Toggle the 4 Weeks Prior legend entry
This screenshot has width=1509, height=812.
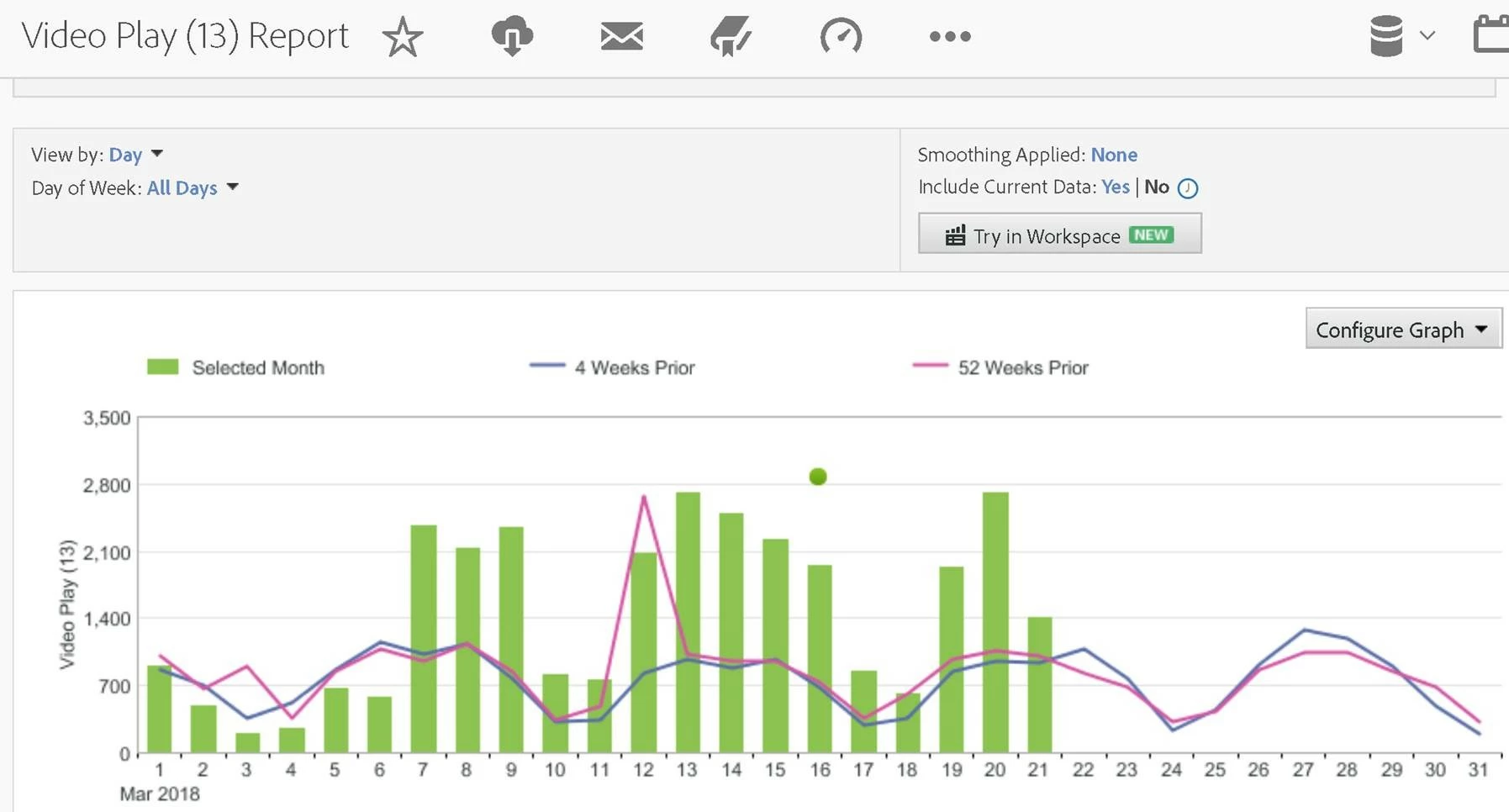click(612, 367)
